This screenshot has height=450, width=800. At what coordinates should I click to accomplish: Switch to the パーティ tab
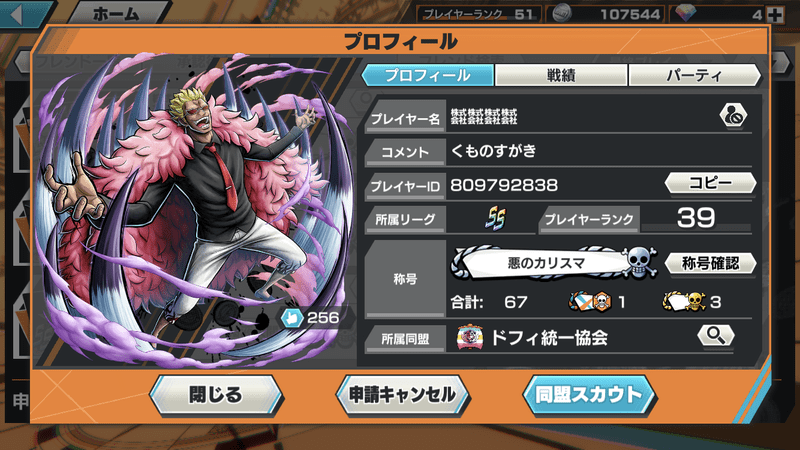tap(694, 76)
